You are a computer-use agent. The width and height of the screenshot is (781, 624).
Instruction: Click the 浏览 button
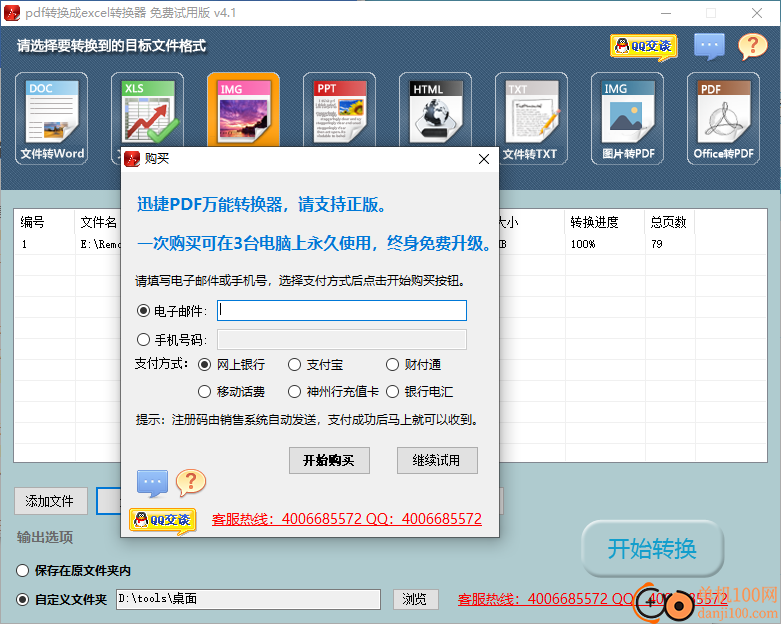(415, 599)
